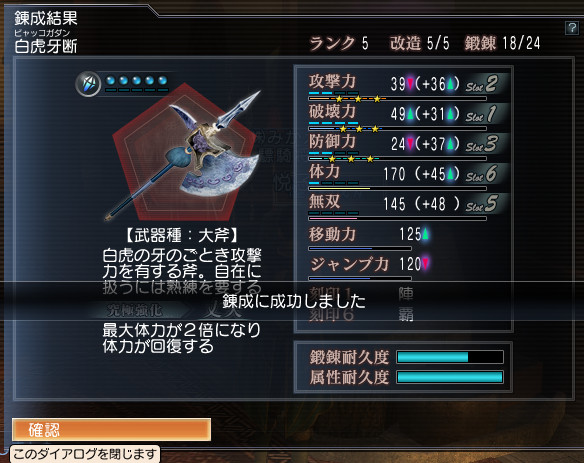
Task: Click the 錬成に成功しました message banner
Action: [294, 301]
